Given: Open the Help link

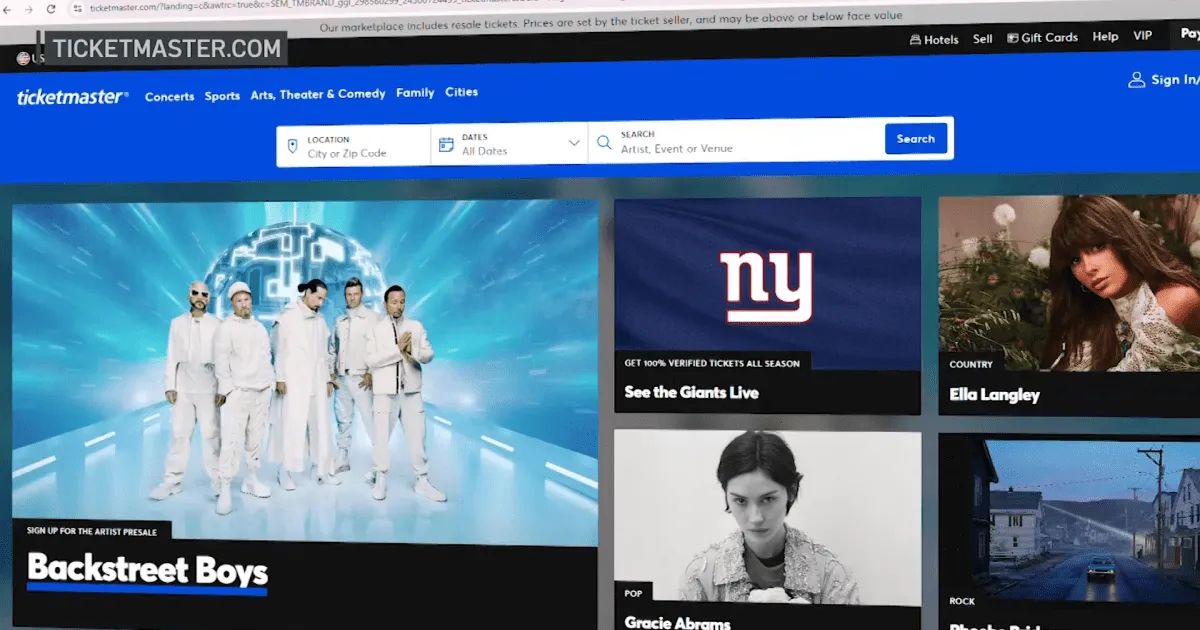Looking at the screenshot, I should [x=1105, y=37].
